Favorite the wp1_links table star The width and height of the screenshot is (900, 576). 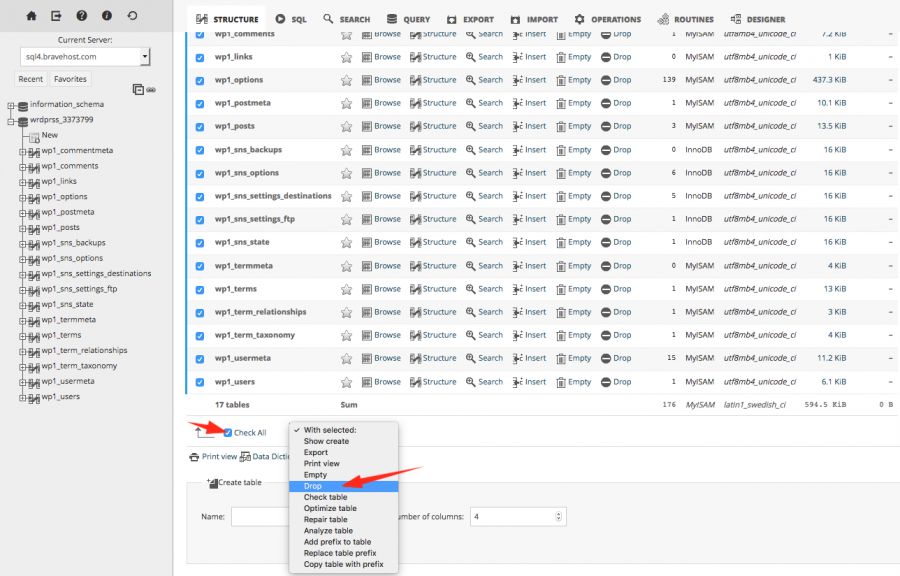(346, 57)
